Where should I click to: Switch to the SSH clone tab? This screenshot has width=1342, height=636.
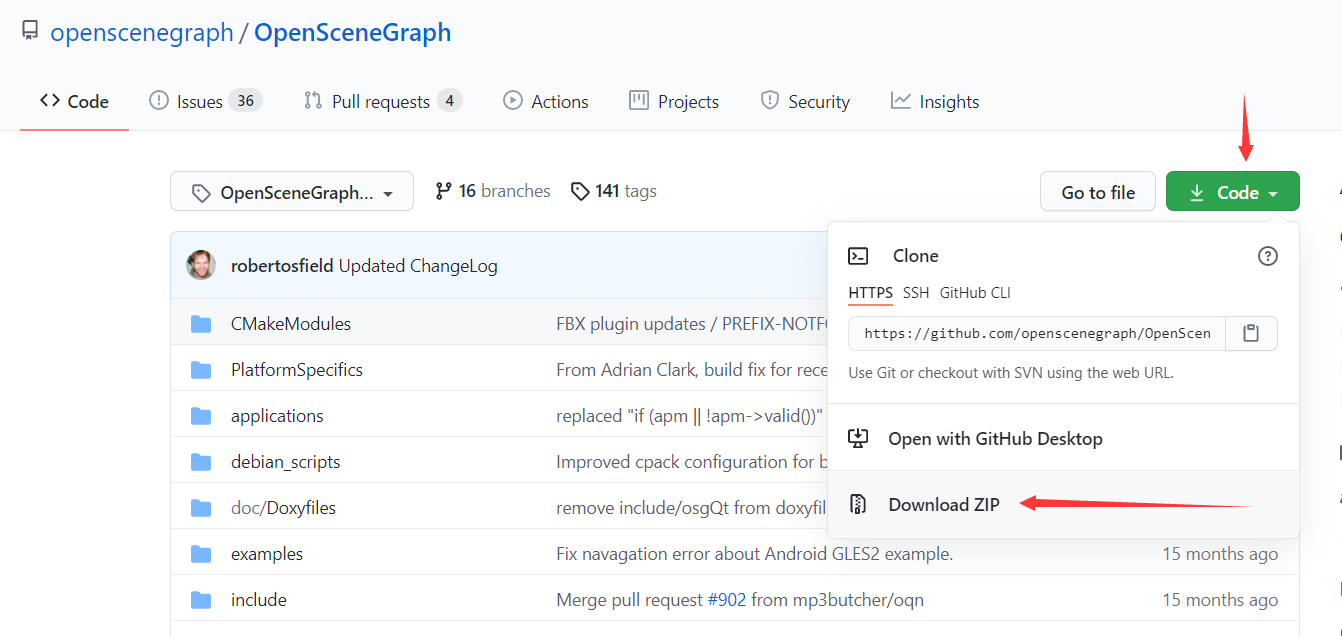916,293
